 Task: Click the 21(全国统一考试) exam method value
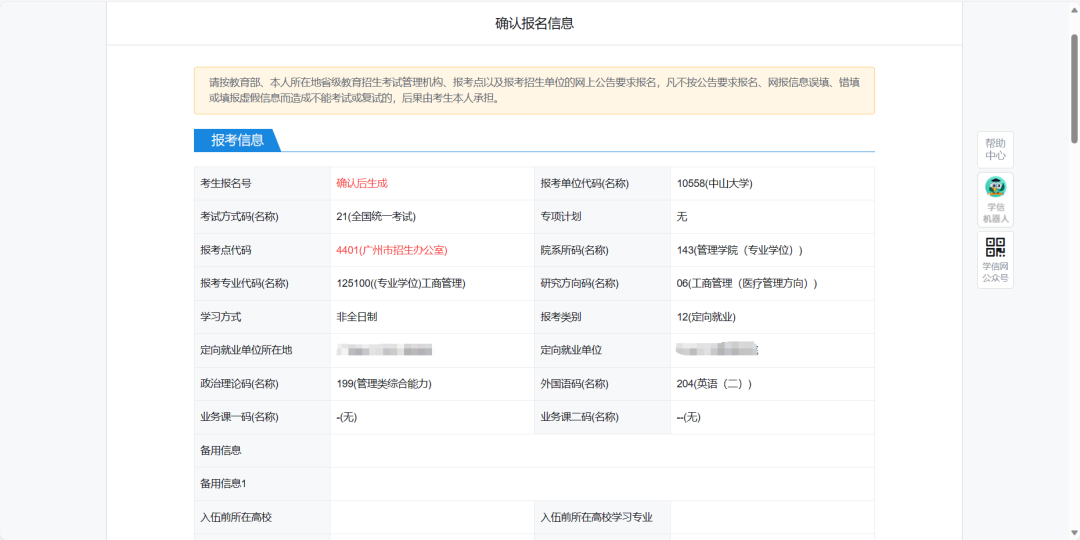click(x=376, y=216)
